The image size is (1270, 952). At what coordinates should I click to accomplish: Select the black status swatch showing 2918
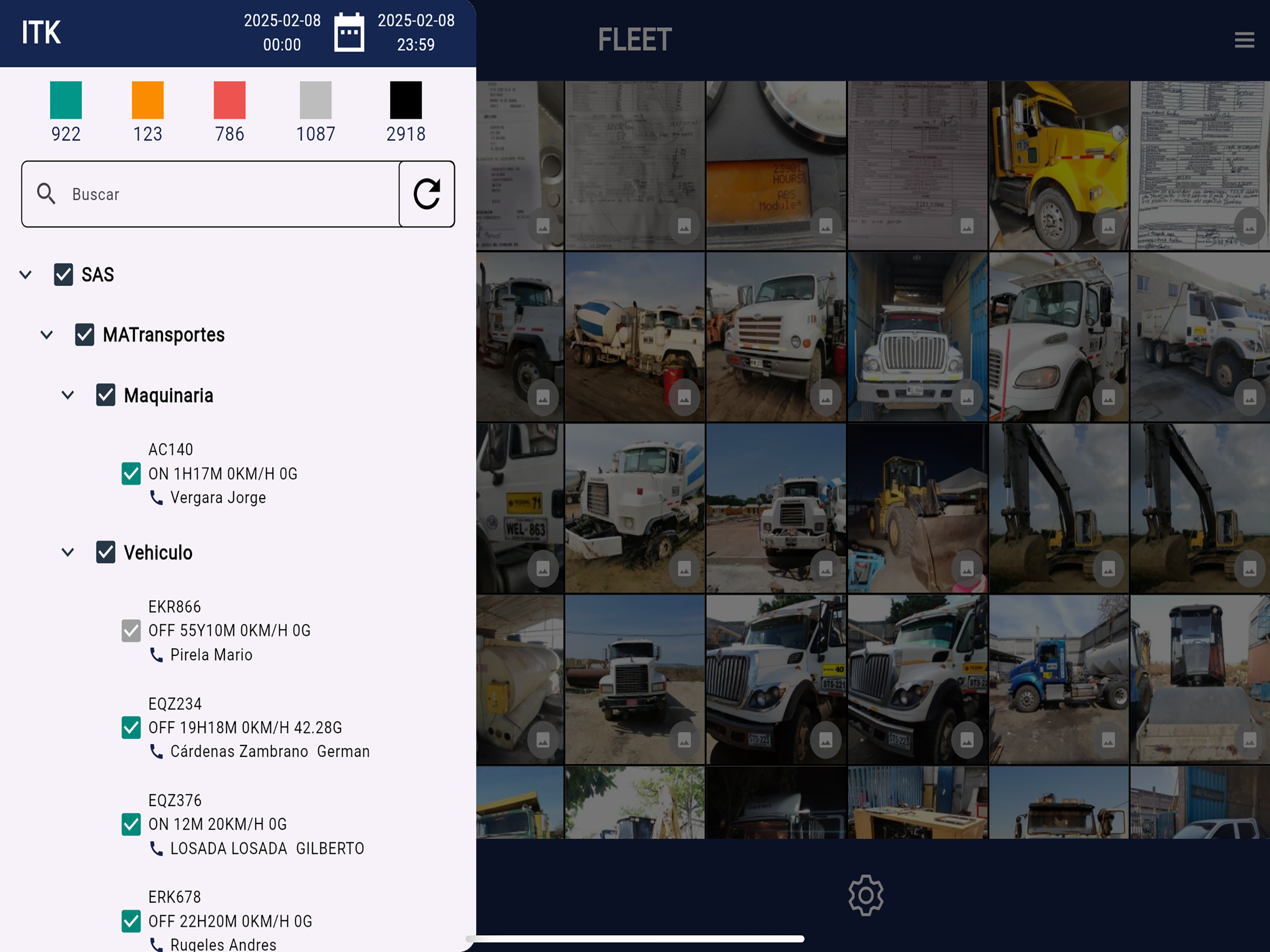(406, 100)
